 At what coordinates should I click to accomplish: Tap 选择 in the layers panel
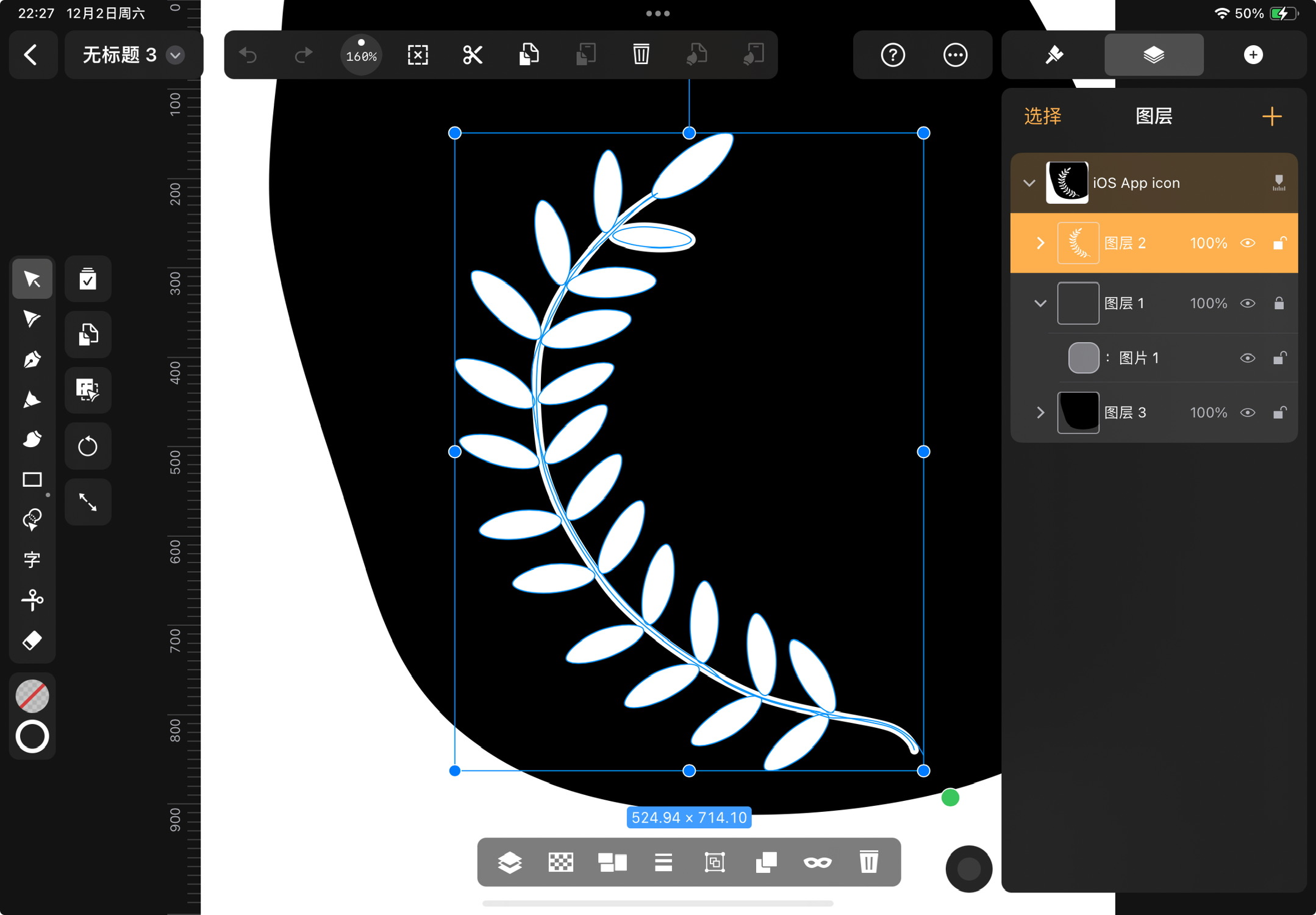point(1043,116)
